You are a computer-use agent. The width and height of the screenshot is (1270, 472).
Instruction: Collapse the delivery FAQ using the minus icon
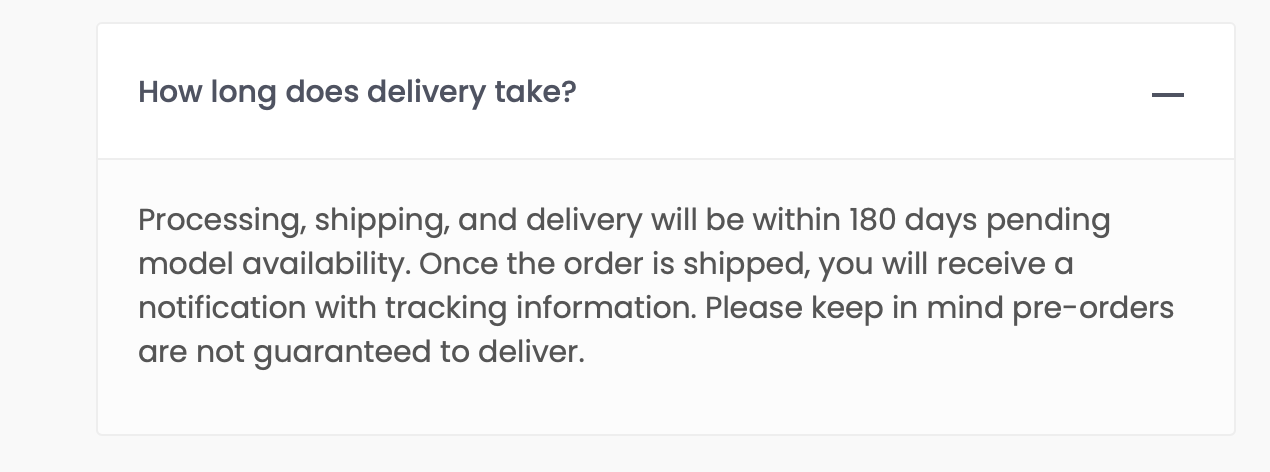coord(1167,95)
